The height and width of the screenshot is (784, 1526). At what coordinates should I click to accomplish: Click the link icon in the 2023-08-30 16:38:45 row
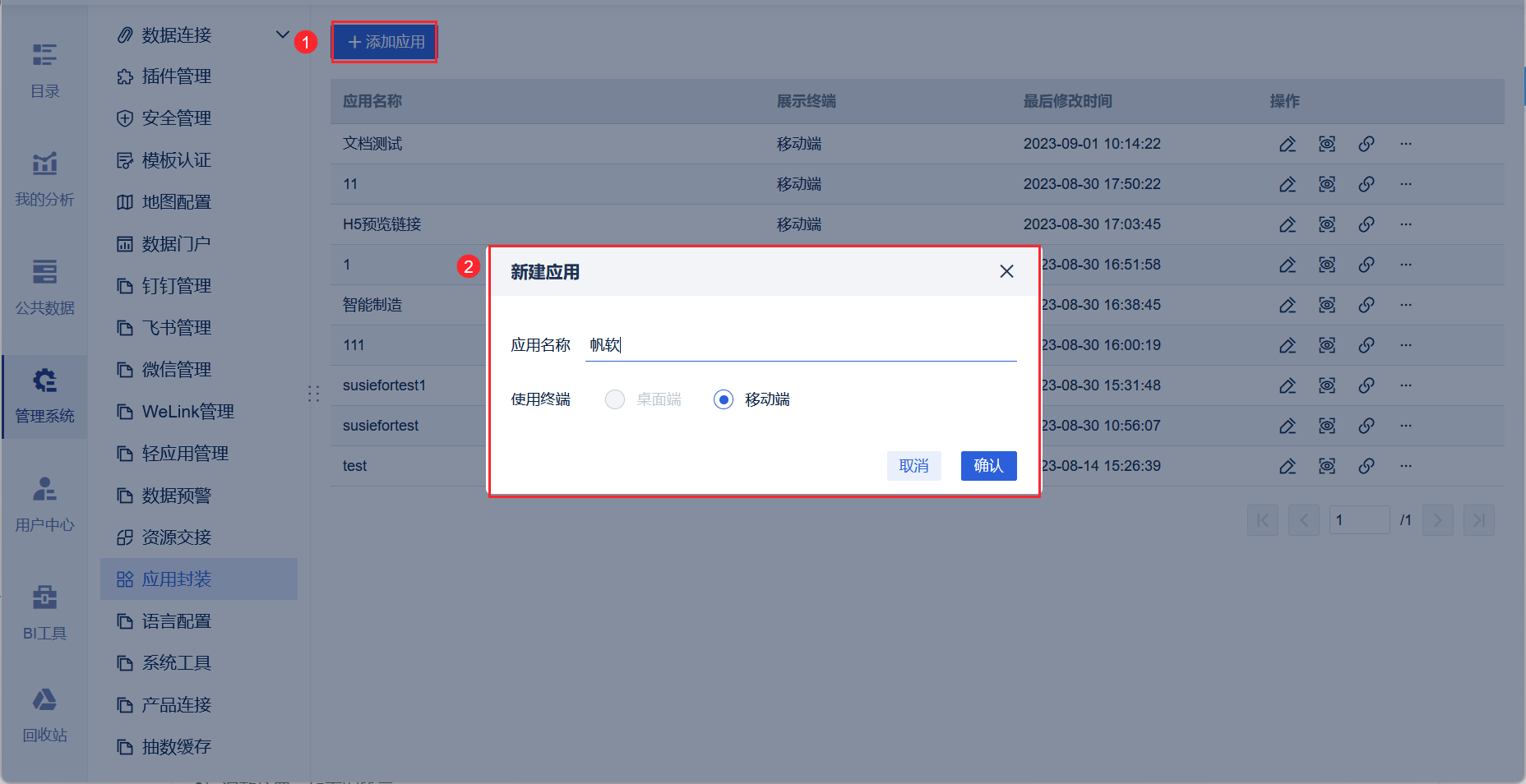pos(1366,305)
